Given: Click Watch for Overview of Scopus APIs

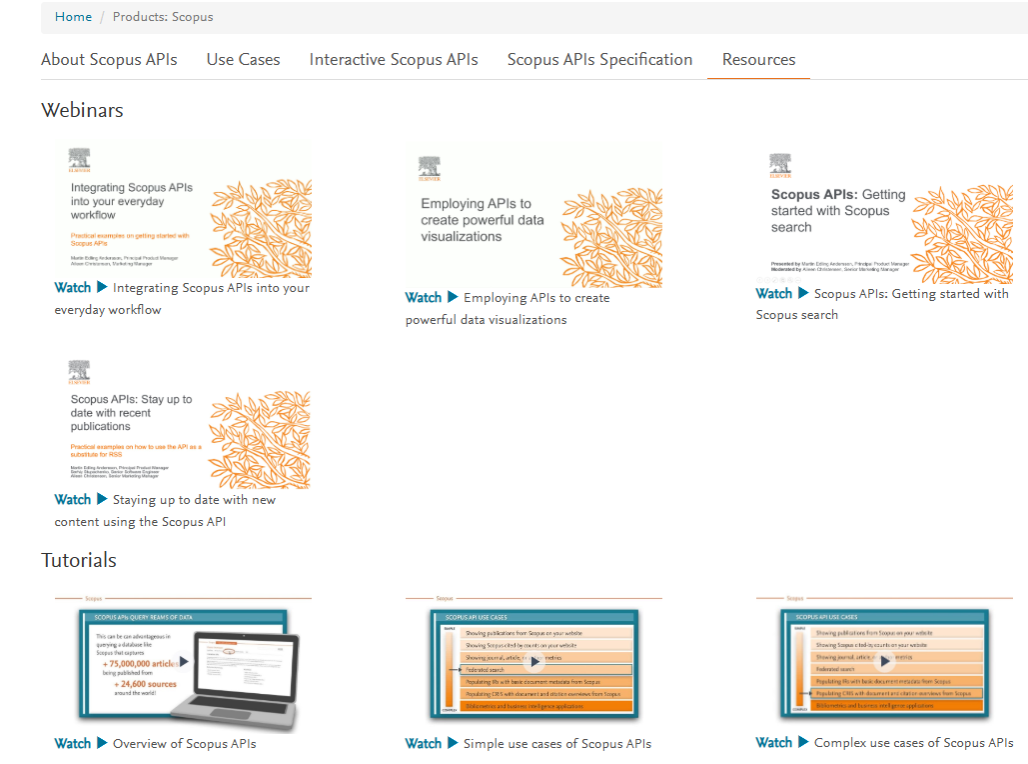Looking at the screenshot, I should pyautogui.click(x=73, y=744).
